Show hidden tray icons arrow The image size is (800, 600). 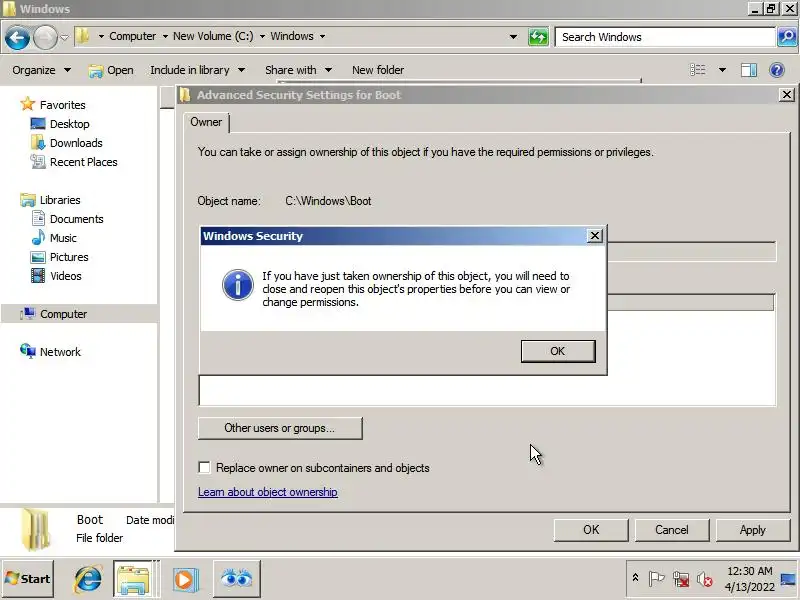click(x=635, y=578)
